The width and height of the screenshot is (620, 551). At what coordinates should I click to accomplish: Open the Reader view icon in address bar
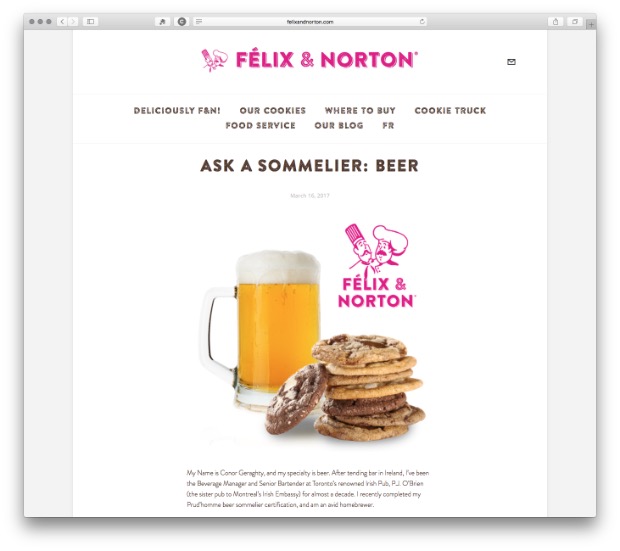(199, 21)
